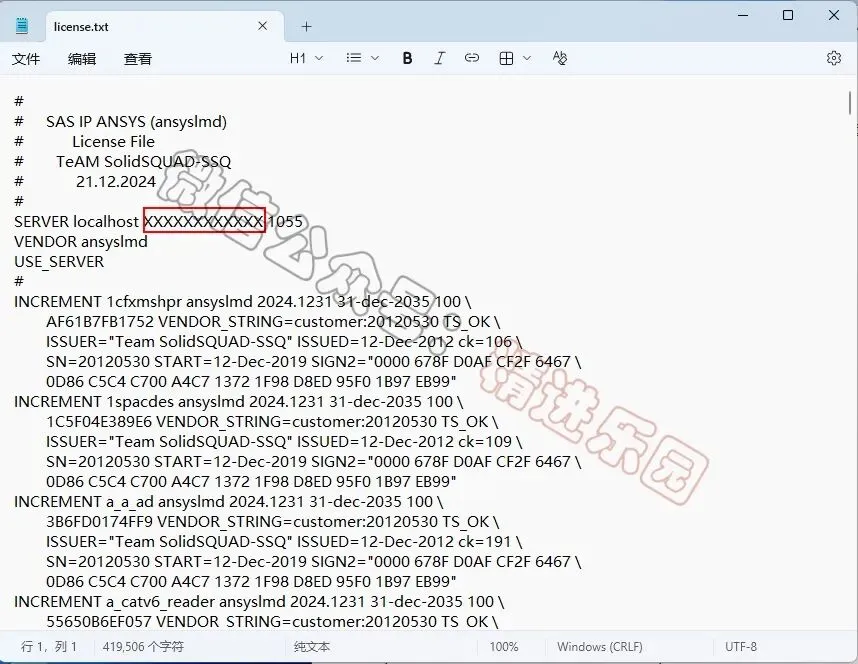This screenshot has height=664, width=858.
Task: Click 'ck=191' in the ISSUER line
Action: coord(484,541)
